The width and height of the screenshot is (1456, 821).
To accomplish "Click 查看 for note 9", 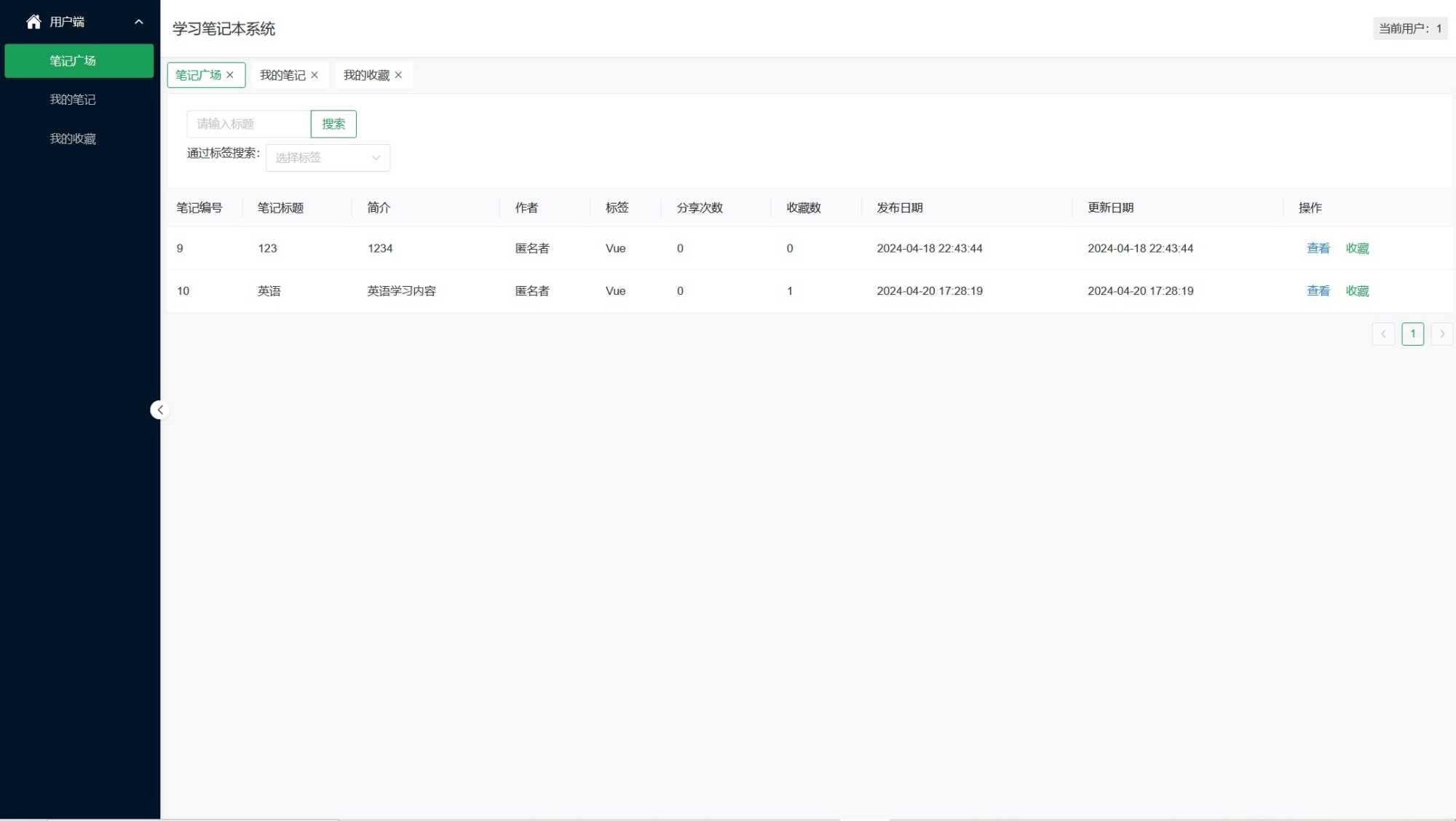I will point(1318,248).
